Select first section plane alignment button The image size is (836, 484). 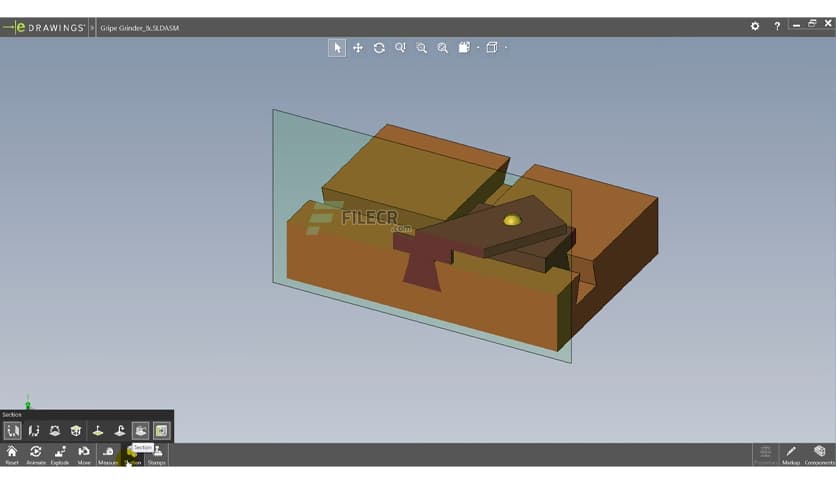[13, 431]
